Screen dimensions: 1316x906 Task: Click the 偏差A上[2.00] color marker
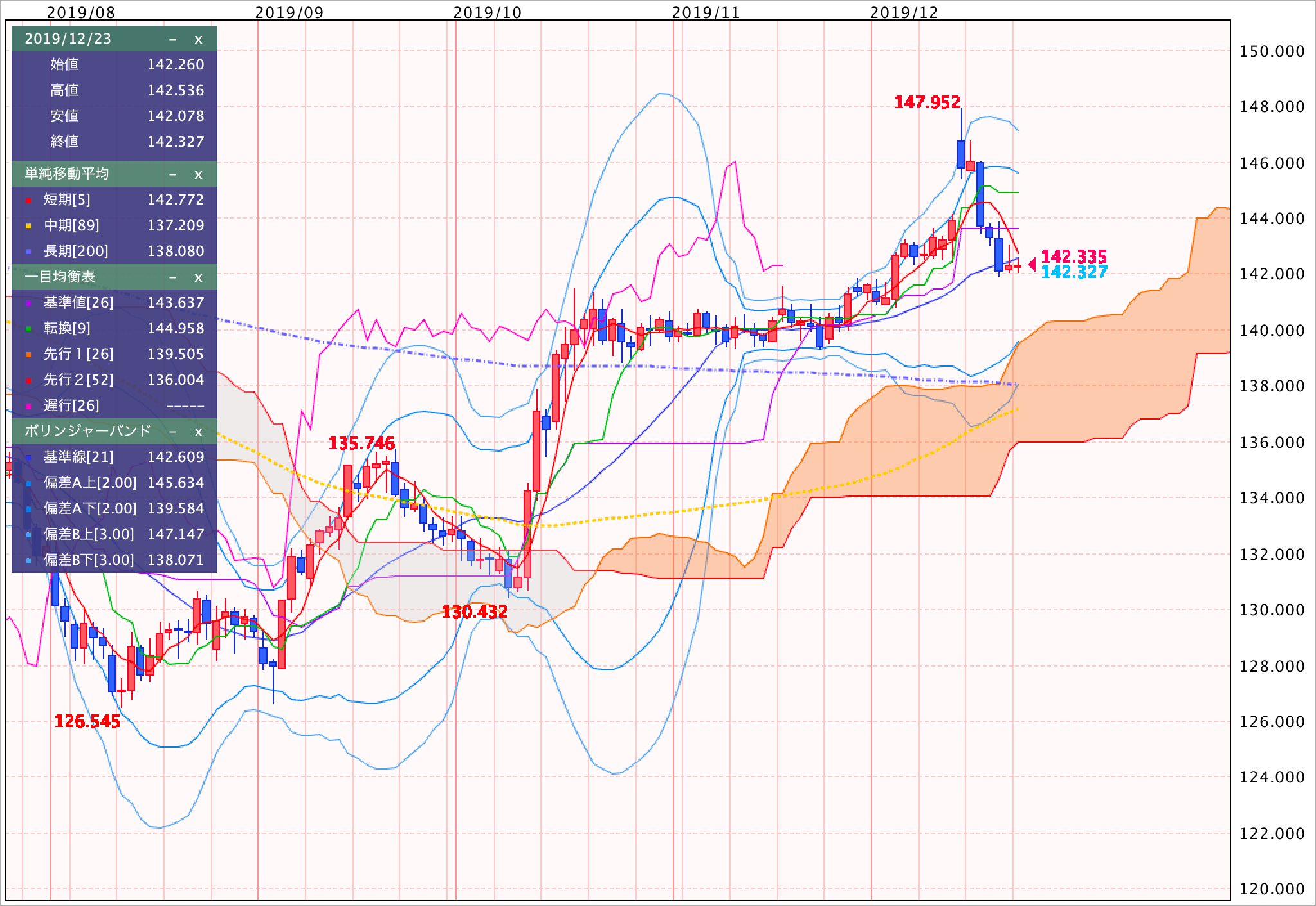pyautogui.click(x=28, y=484)
